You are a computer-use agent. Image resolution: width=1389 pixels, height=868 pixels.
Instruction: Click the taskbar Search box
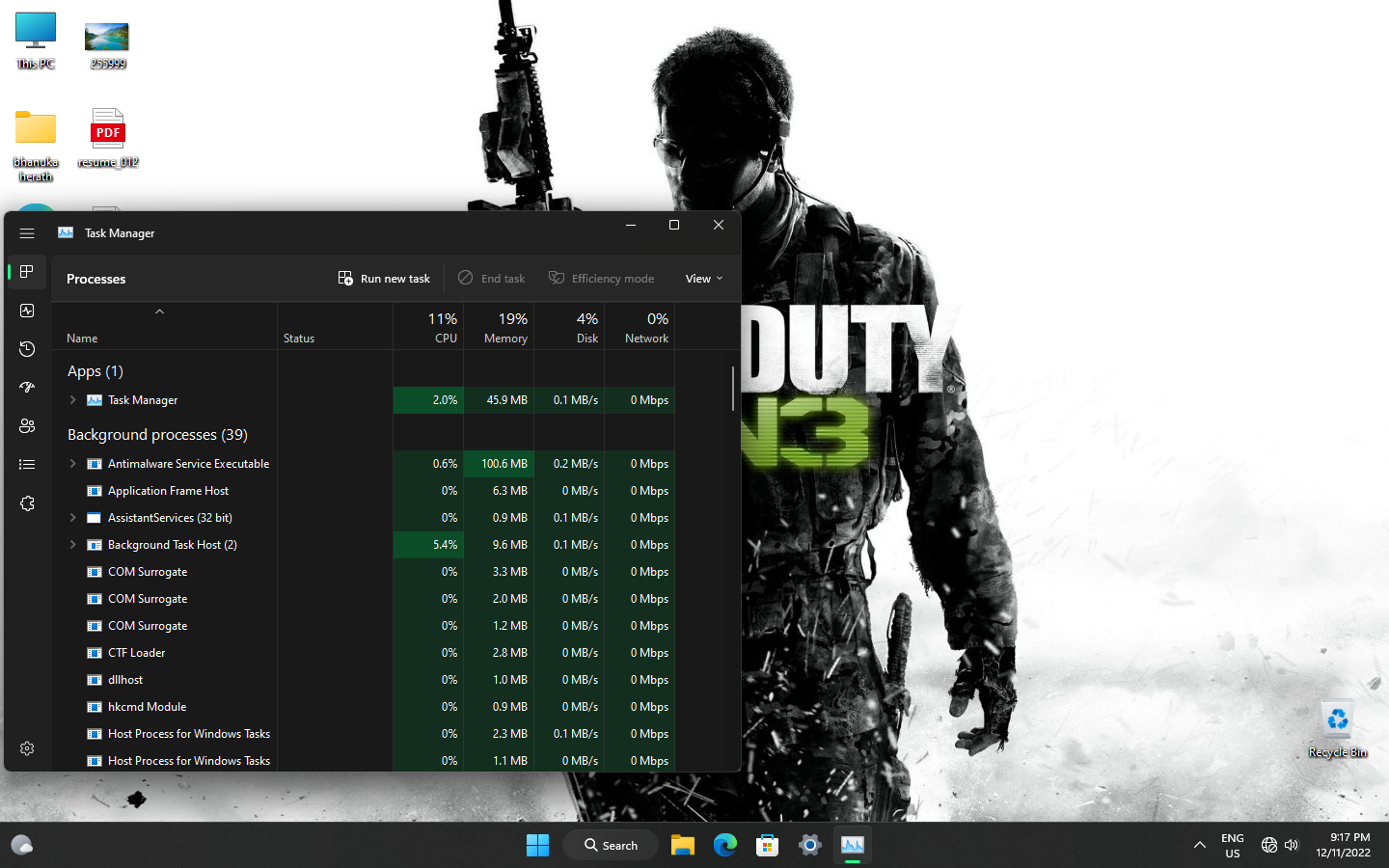coord(611,845)
